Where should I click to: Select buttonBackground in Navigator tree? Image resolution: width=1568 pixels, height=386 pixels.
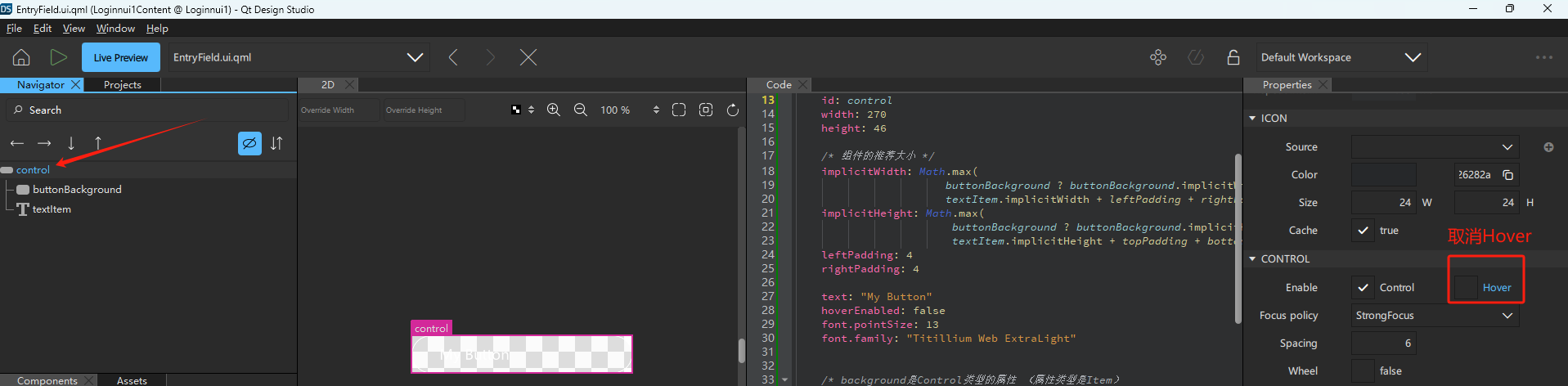pos(77,190)
